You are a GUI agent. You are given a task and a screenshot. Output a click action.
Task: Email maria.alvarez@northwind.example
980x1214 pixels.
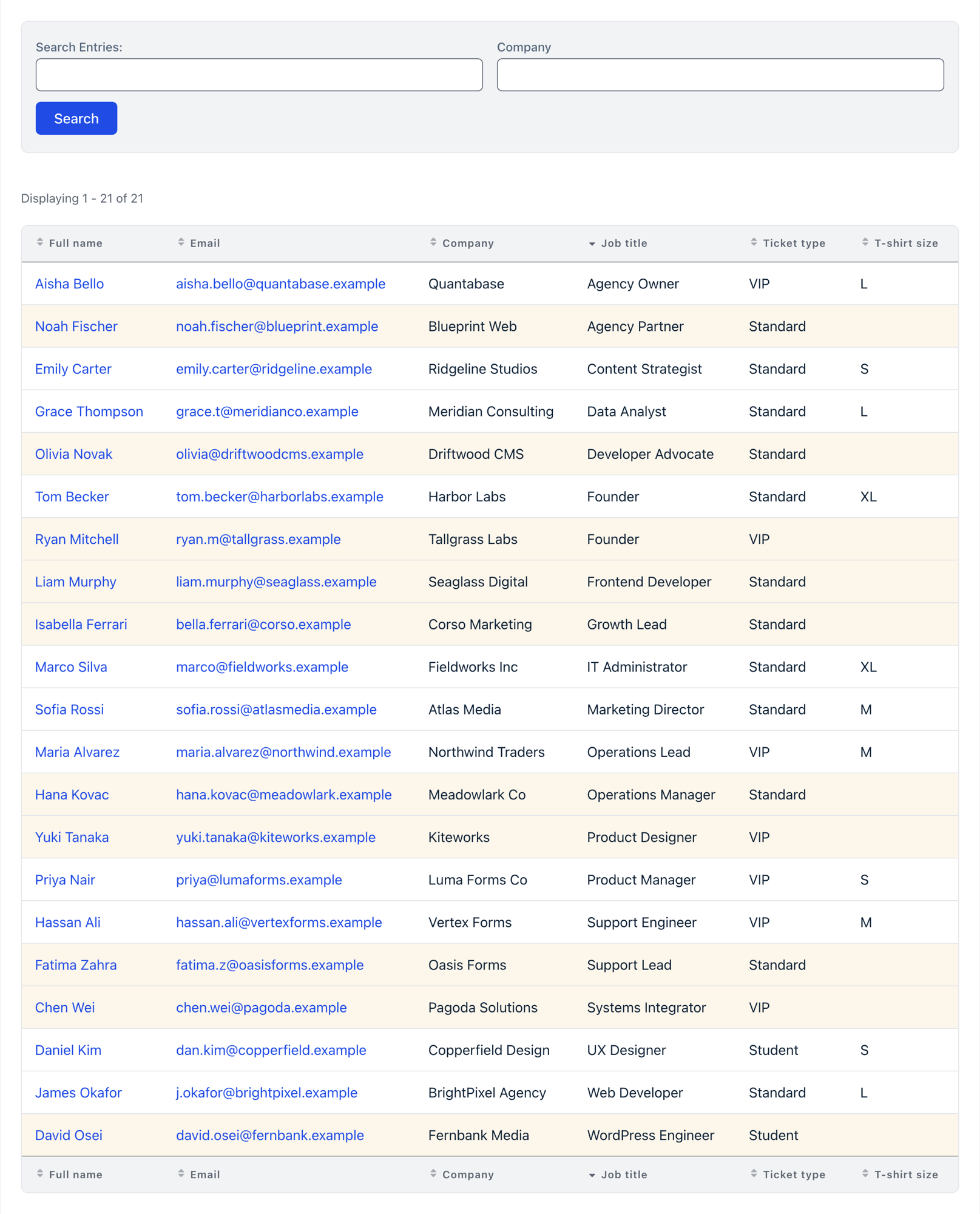(283, 752)
